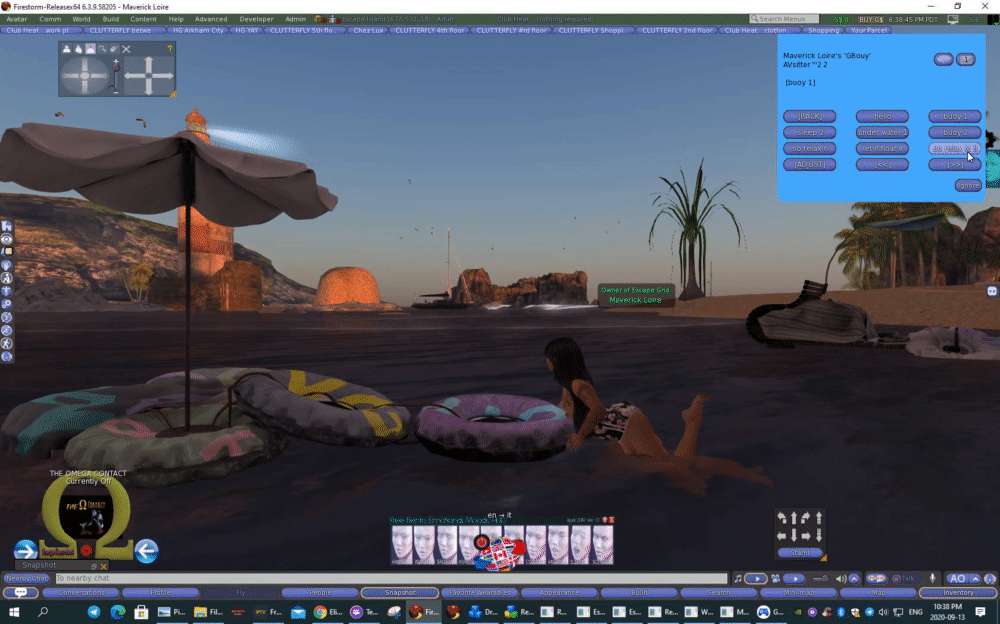The height and width of the screenshot is (624, 1000).
Task: Click the [ADJUST] button
Action: [x=809, y=164]
